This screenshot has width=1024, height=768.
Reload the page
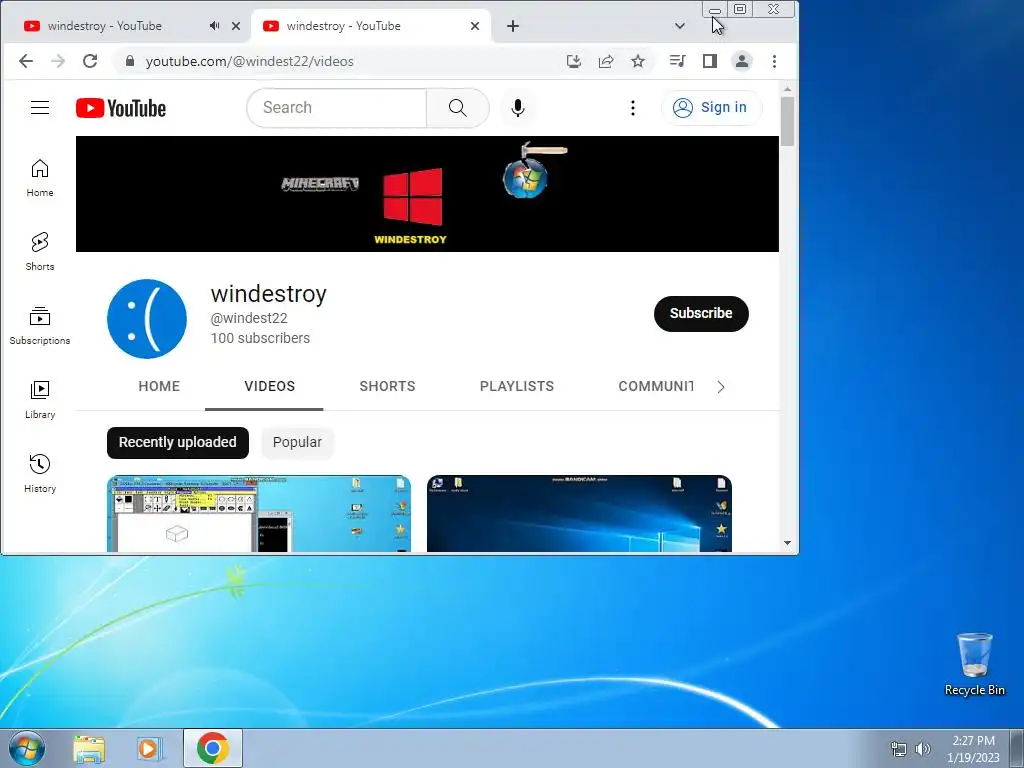tap(90, 61)
